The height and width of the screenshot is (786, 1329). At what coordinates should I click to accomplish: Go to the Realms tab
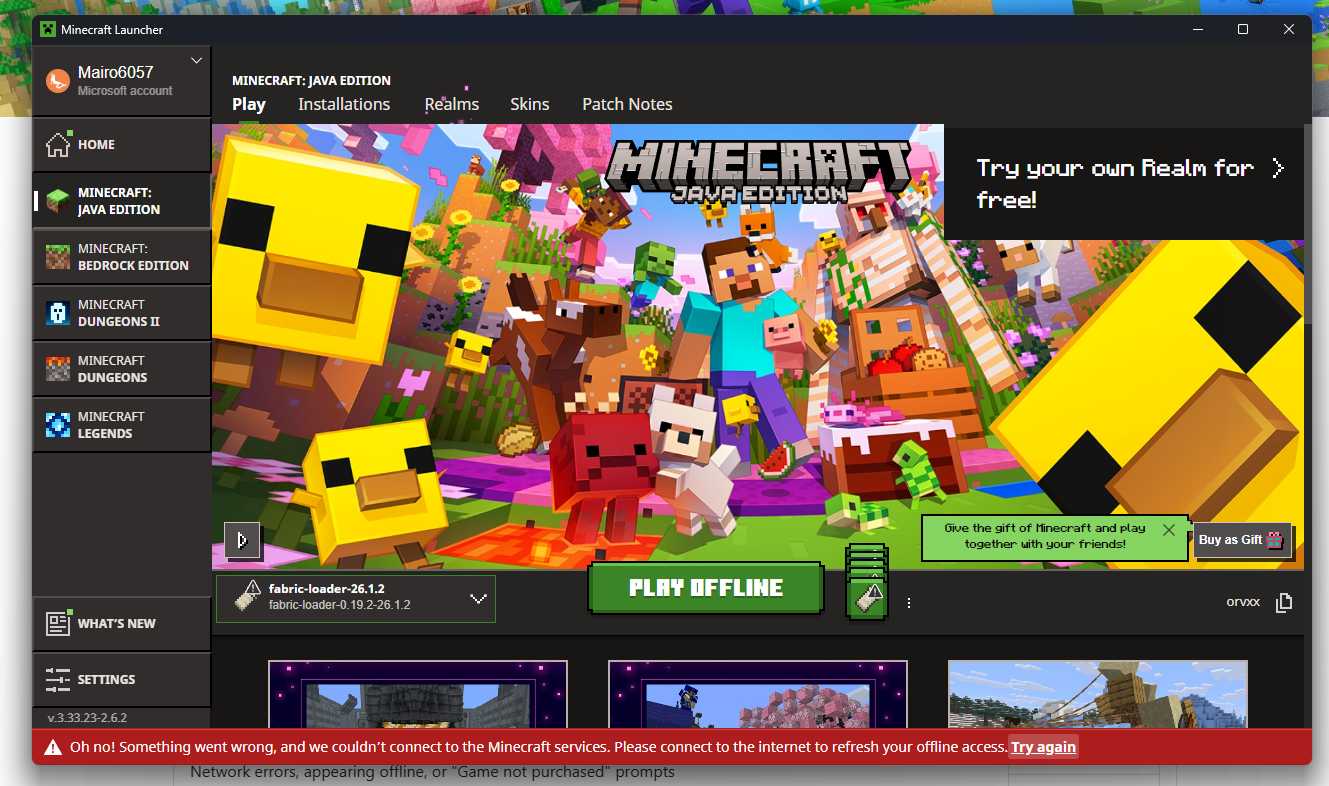click(452, 104)
